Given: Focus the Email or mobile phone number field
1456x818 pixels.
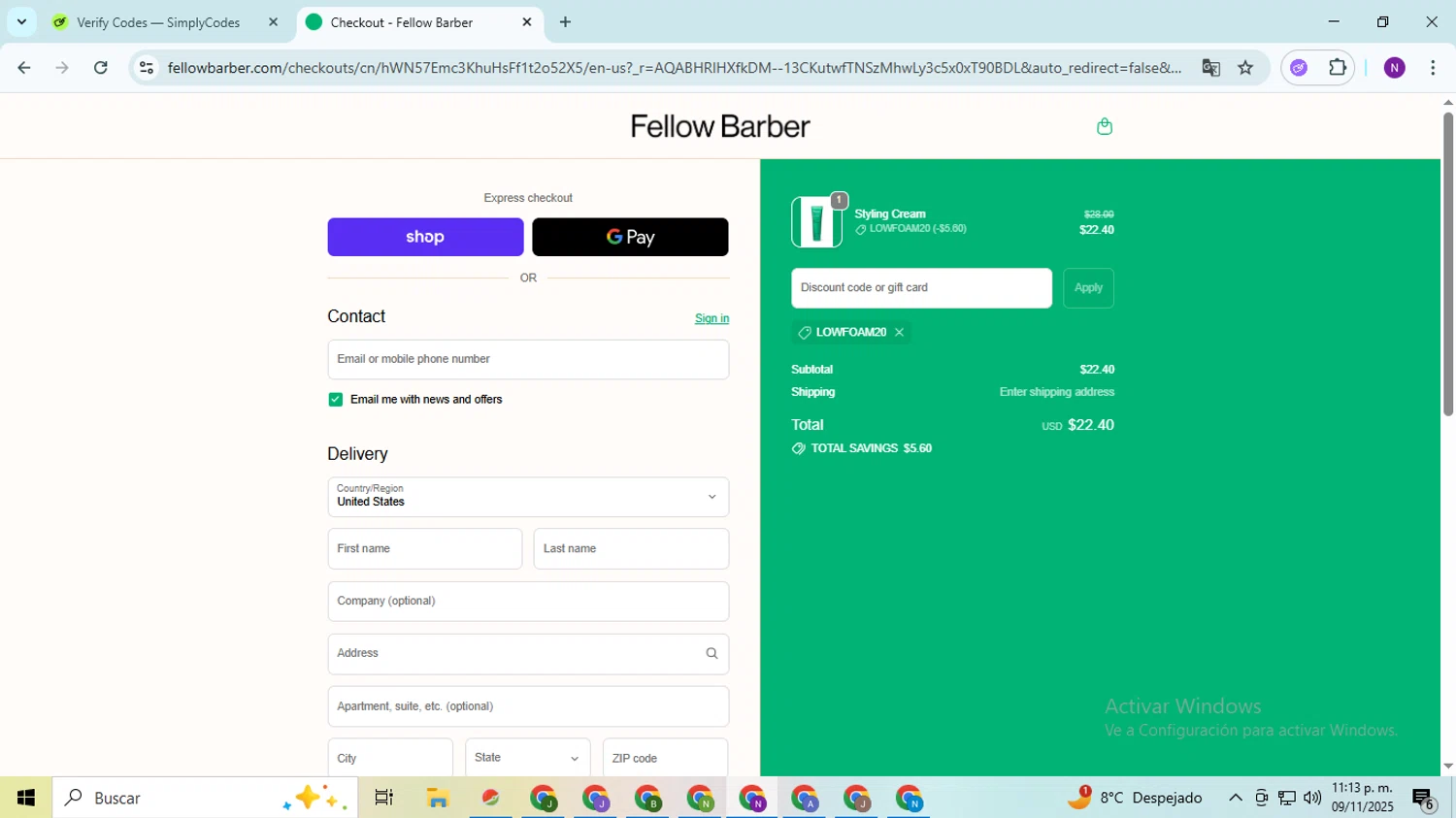Looking at the screenshot, I should tap(528, 359).
